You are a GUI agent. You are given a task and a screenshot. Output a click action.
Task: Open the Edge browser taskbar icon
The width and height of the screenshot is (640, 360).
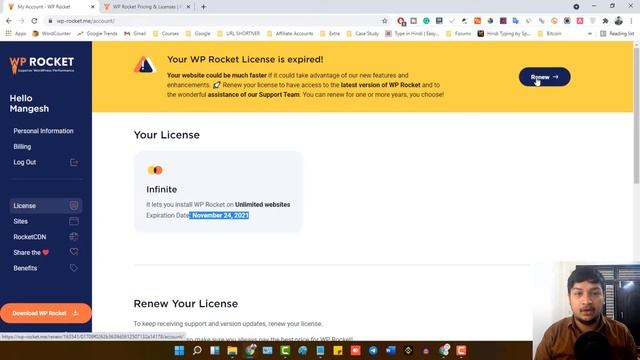coord(302,351)
